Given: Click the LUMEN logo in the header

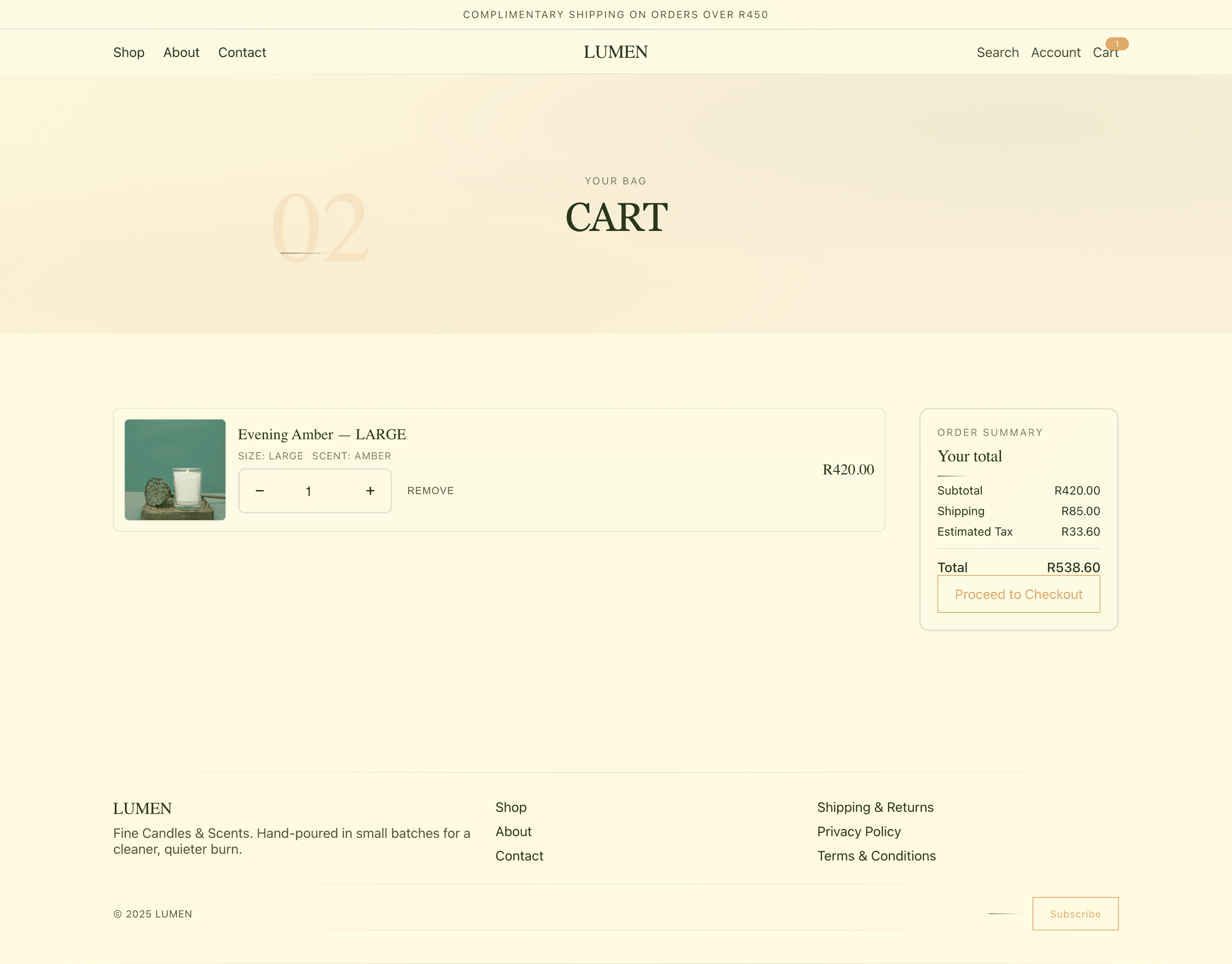Looking at the screenshot, I should point(616,52).
